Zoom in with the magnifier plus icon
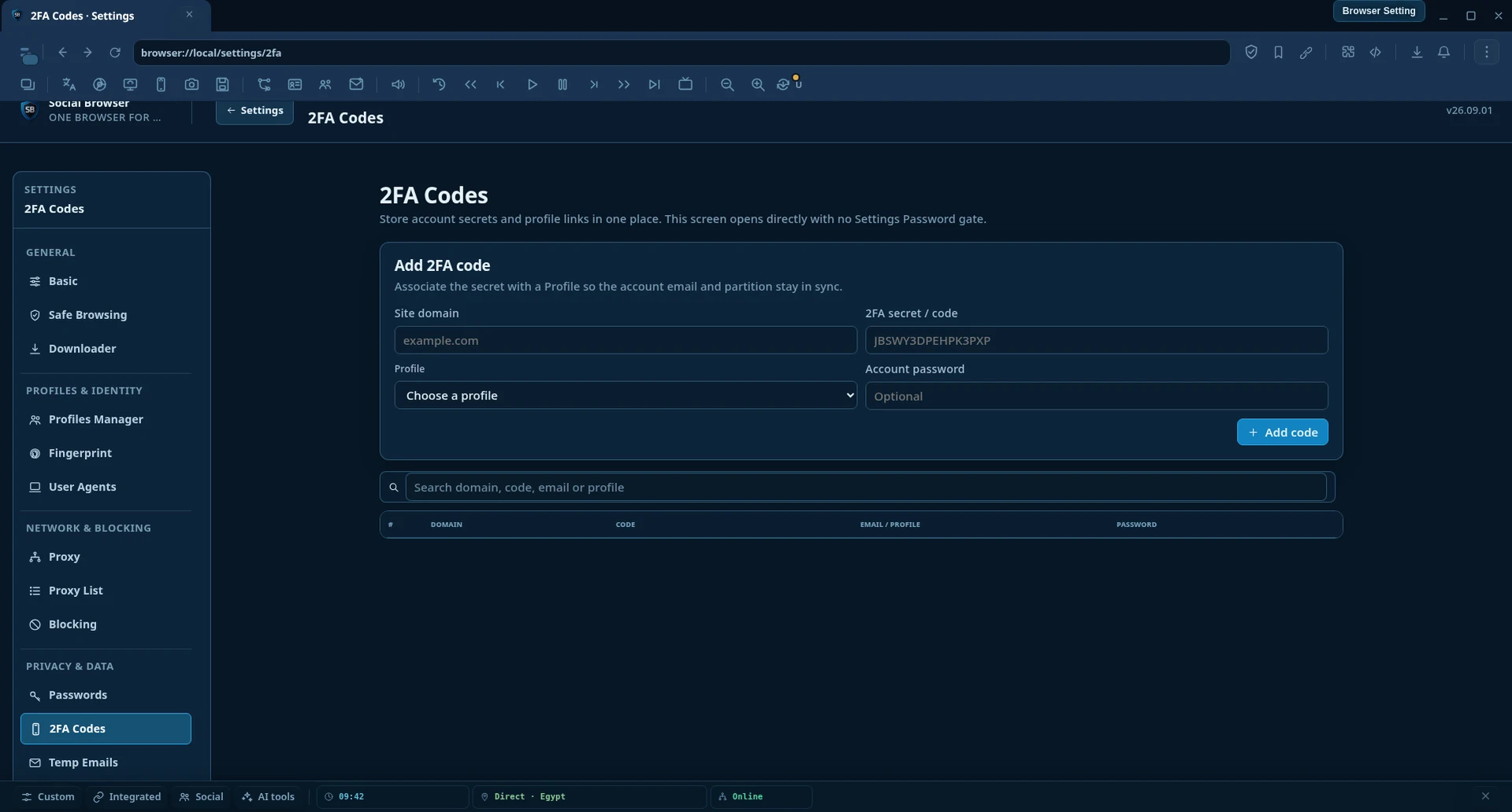This screenshot has height=812, width=1512. click(x=758, y=84)
